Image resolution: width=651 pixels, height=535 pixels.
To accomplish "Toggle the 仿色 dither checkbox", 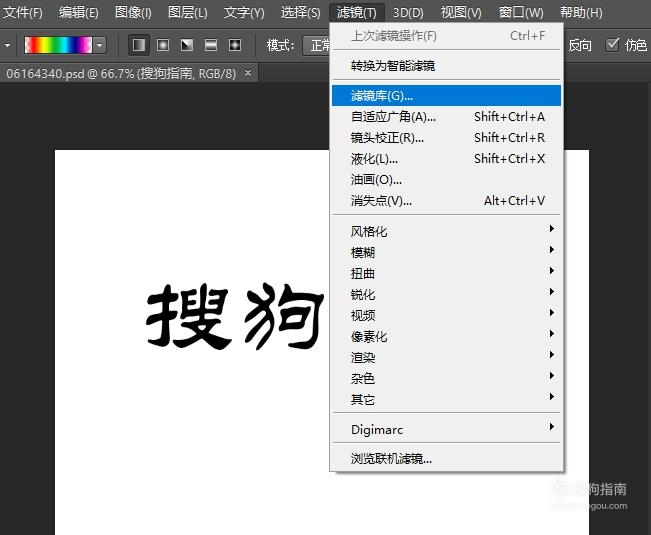I will 612,44.
